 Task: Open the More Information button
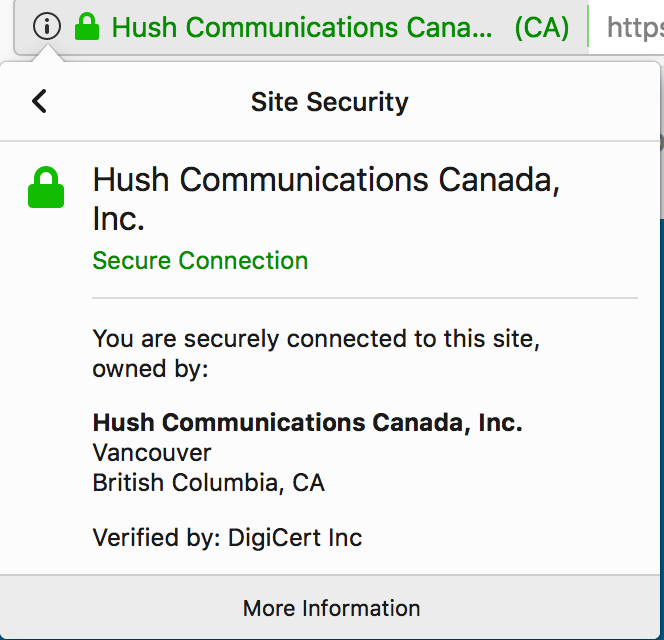pyautogui.click(x=331, y=608)
